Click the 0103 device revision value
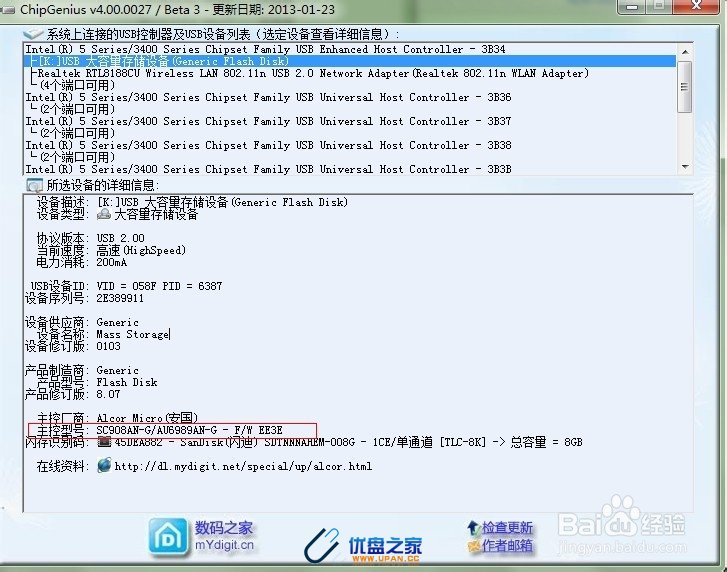The image size is (727, 572). pos(108,346)
